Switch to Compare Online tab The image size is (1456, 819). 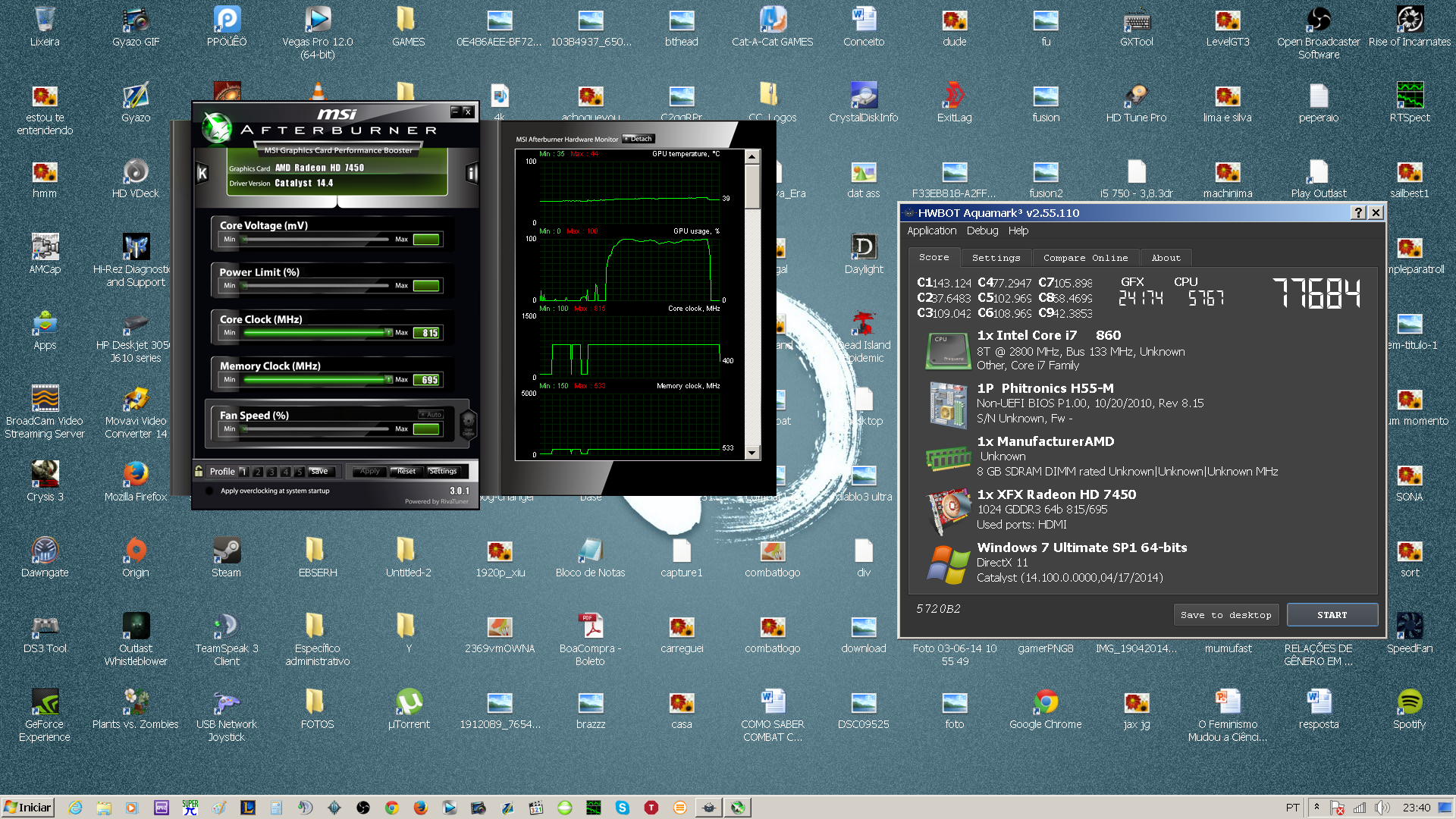tap(1085, 258)
